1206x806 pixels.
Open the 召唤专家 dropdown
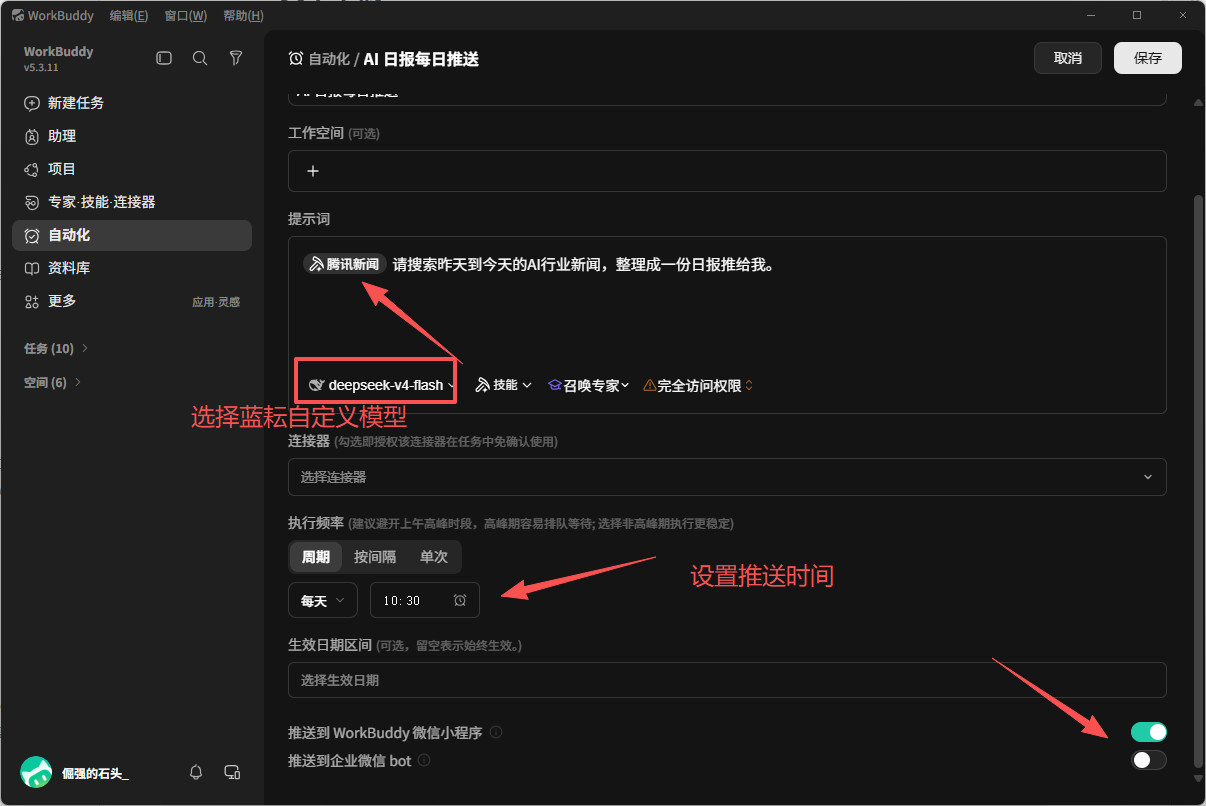coord(588,385)
